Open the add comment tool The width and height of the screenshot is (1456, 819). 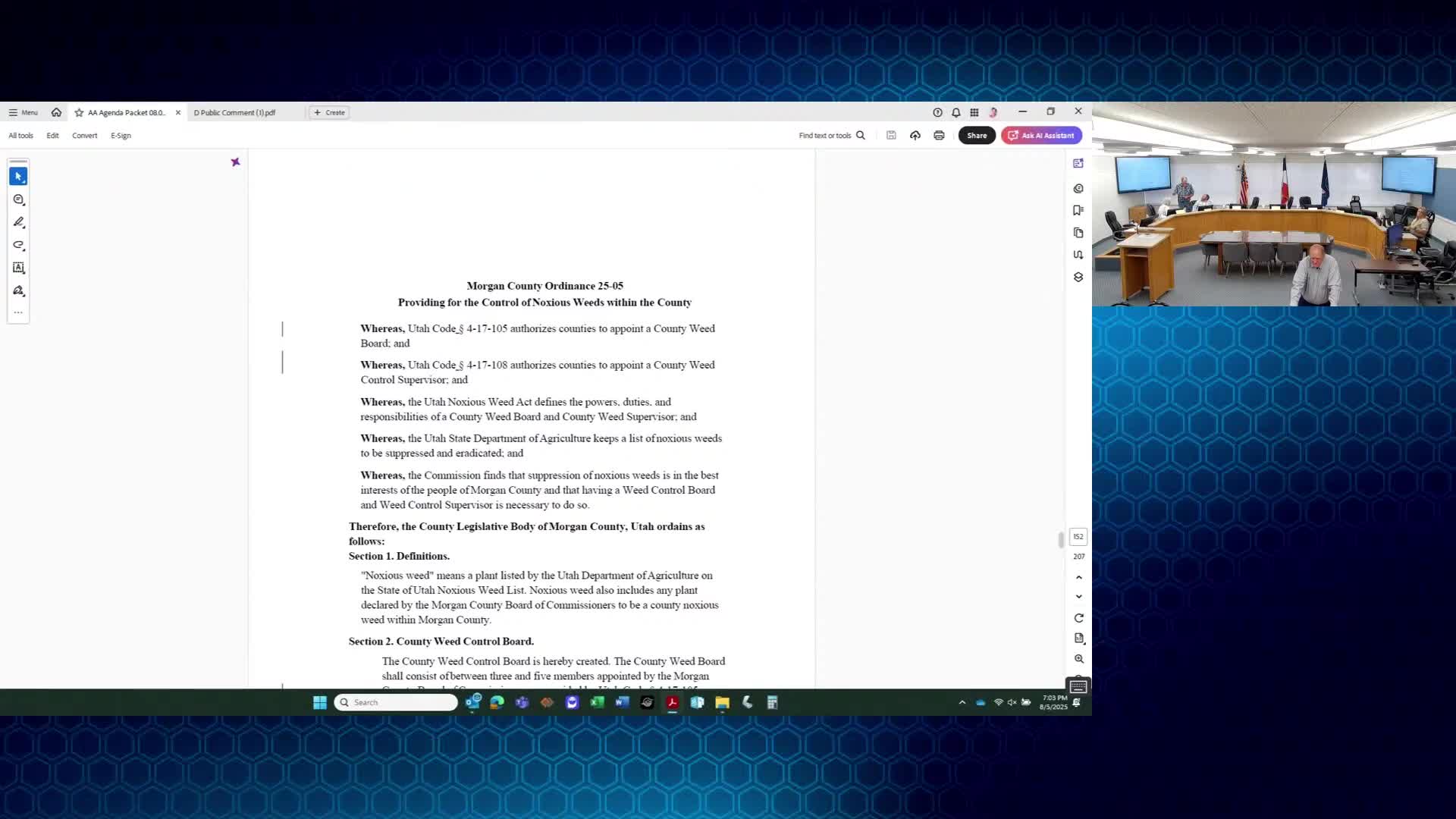coord(18,199)
